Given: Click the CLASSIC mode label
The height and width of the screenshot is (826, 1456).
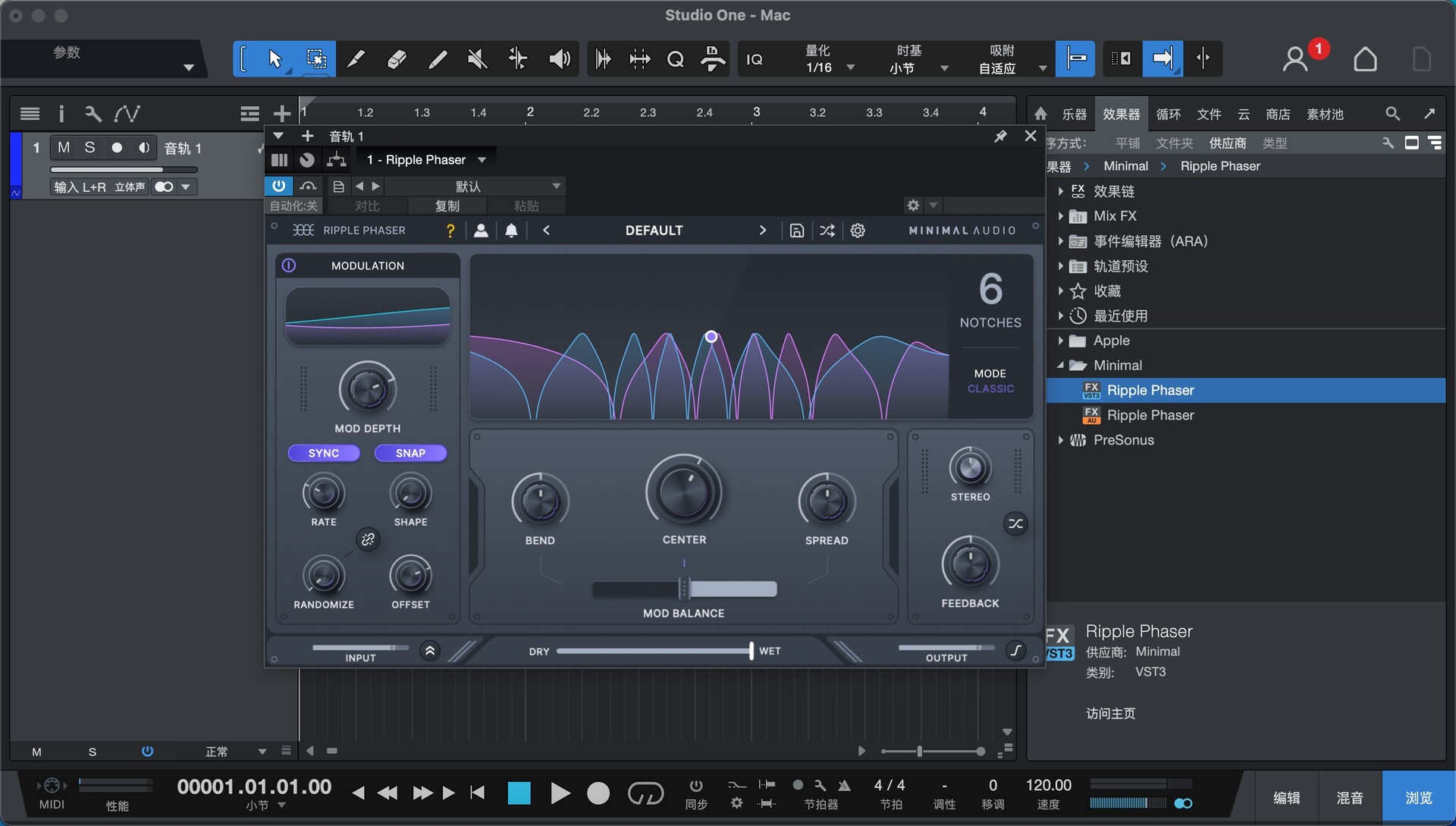Looking at the screenshot, I should click(990, 388).
